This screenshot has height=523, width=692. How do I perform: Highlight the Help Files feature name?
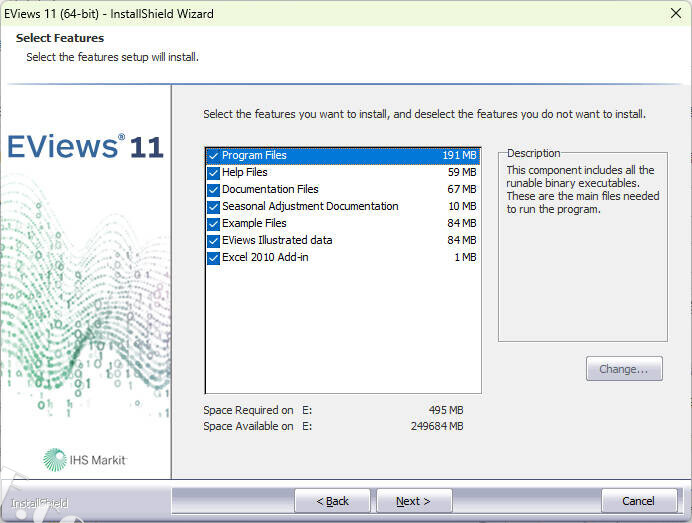pyautogui.click(x=244, y=173)
